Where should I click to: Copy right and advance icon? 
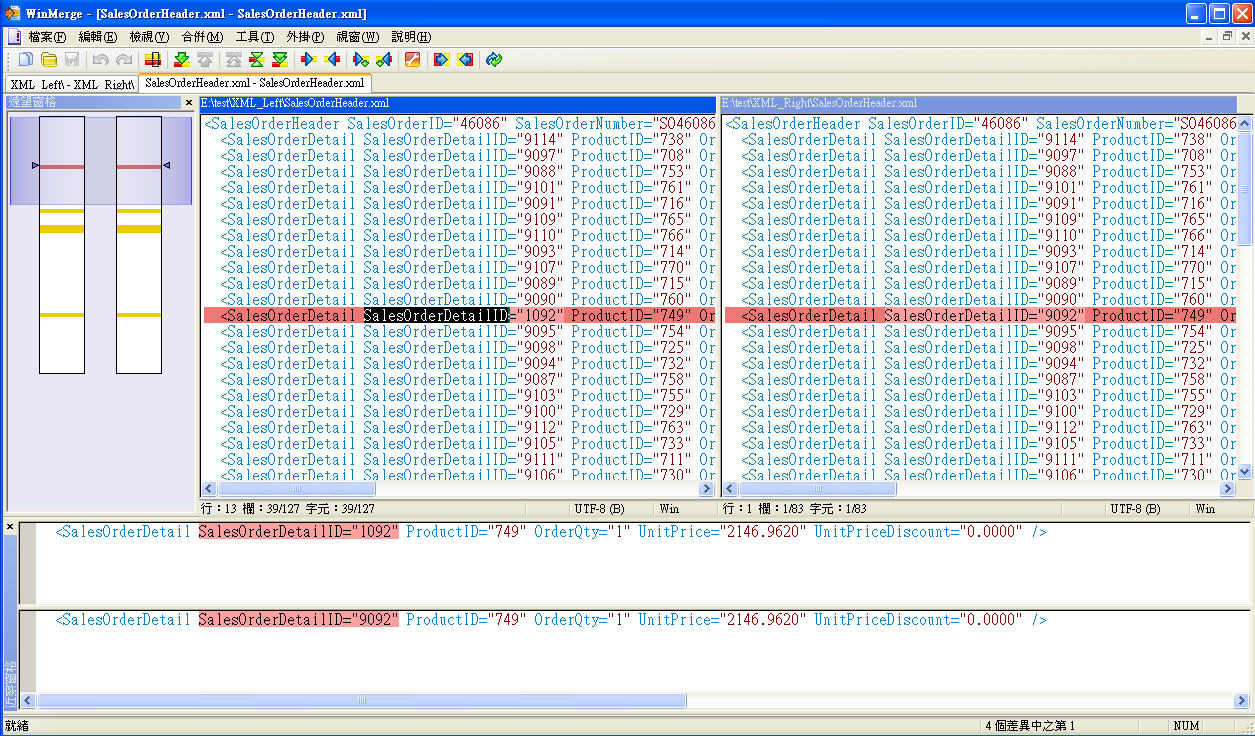click(x=361, y=60)
